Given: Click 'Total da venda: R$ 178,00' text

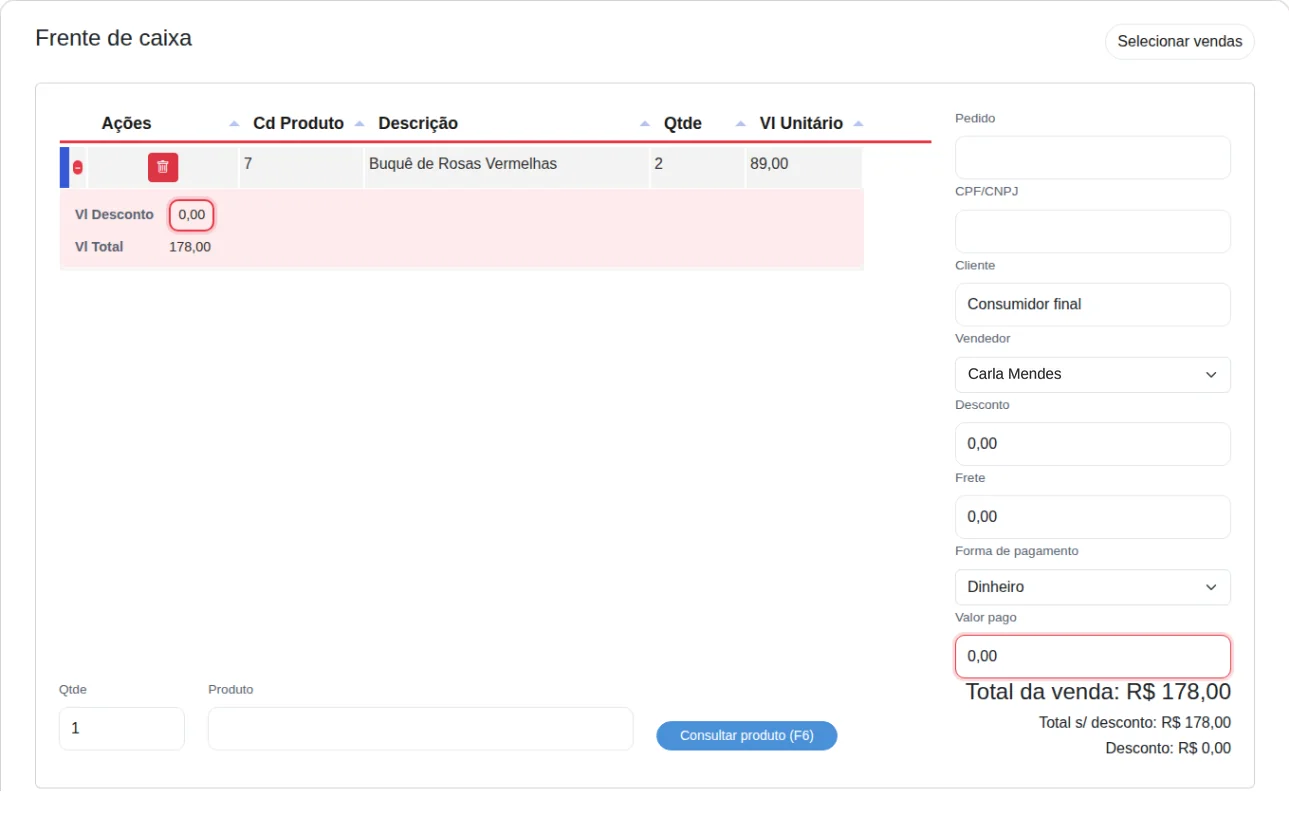Looking at the screenshot, I should click(x=1098, y=691).
